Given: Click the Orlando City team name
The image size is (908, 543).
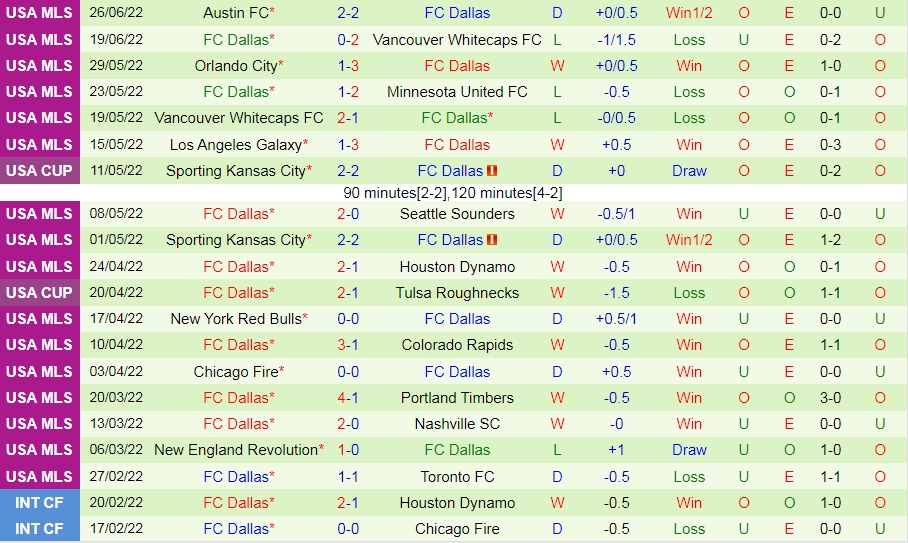Looking at the screenshot, I should click(x=235, y=66).
